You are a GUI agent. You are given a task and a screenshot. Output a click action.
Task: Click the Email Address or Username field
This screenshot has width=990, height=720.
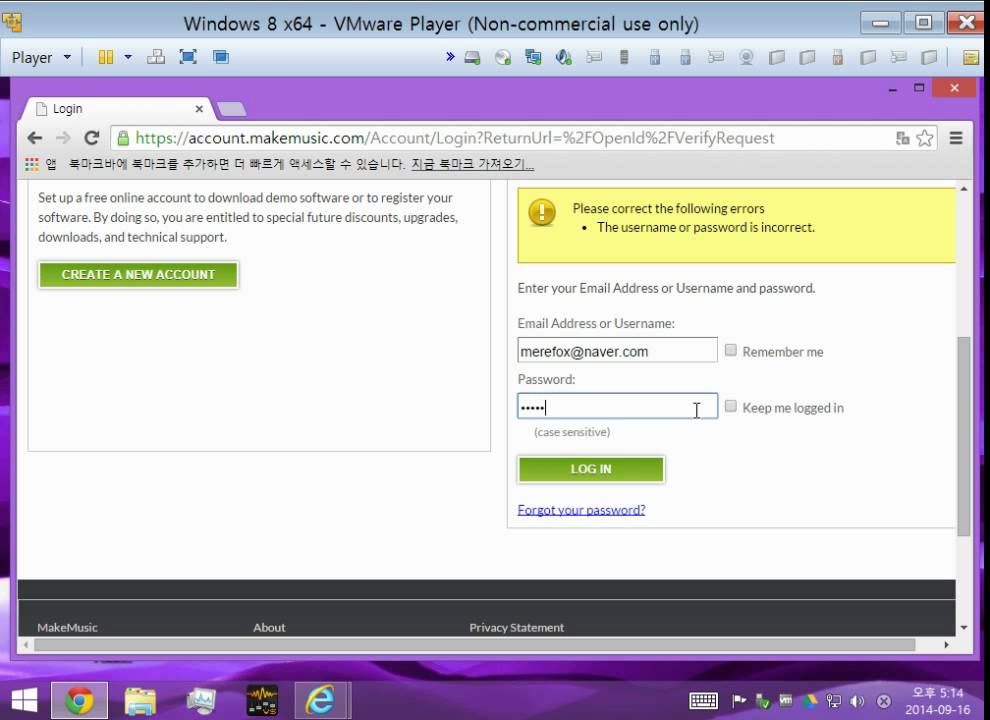pos(617,351)
